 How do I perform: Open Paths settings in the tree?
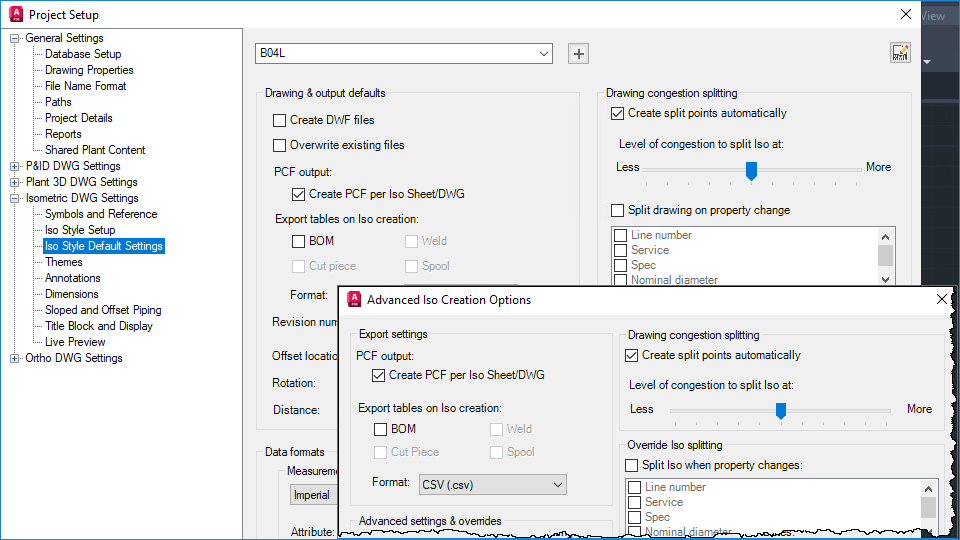(58, 102)
